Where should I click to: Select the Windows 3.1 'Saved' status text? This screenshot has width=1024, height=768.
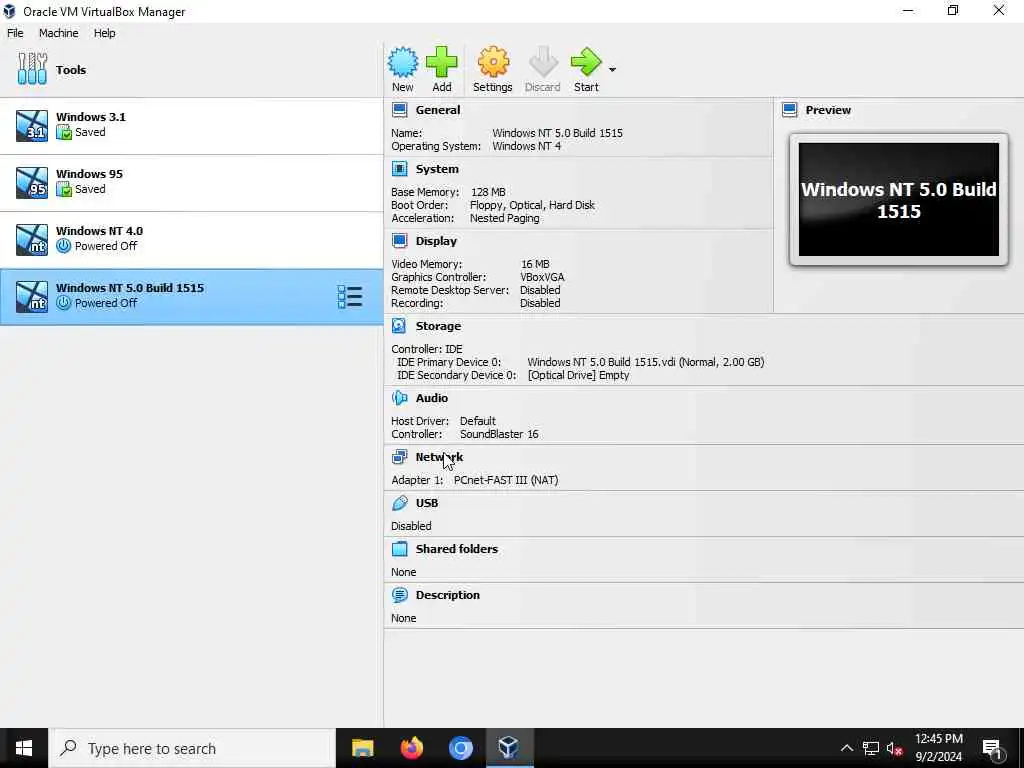tap(90, 132)
